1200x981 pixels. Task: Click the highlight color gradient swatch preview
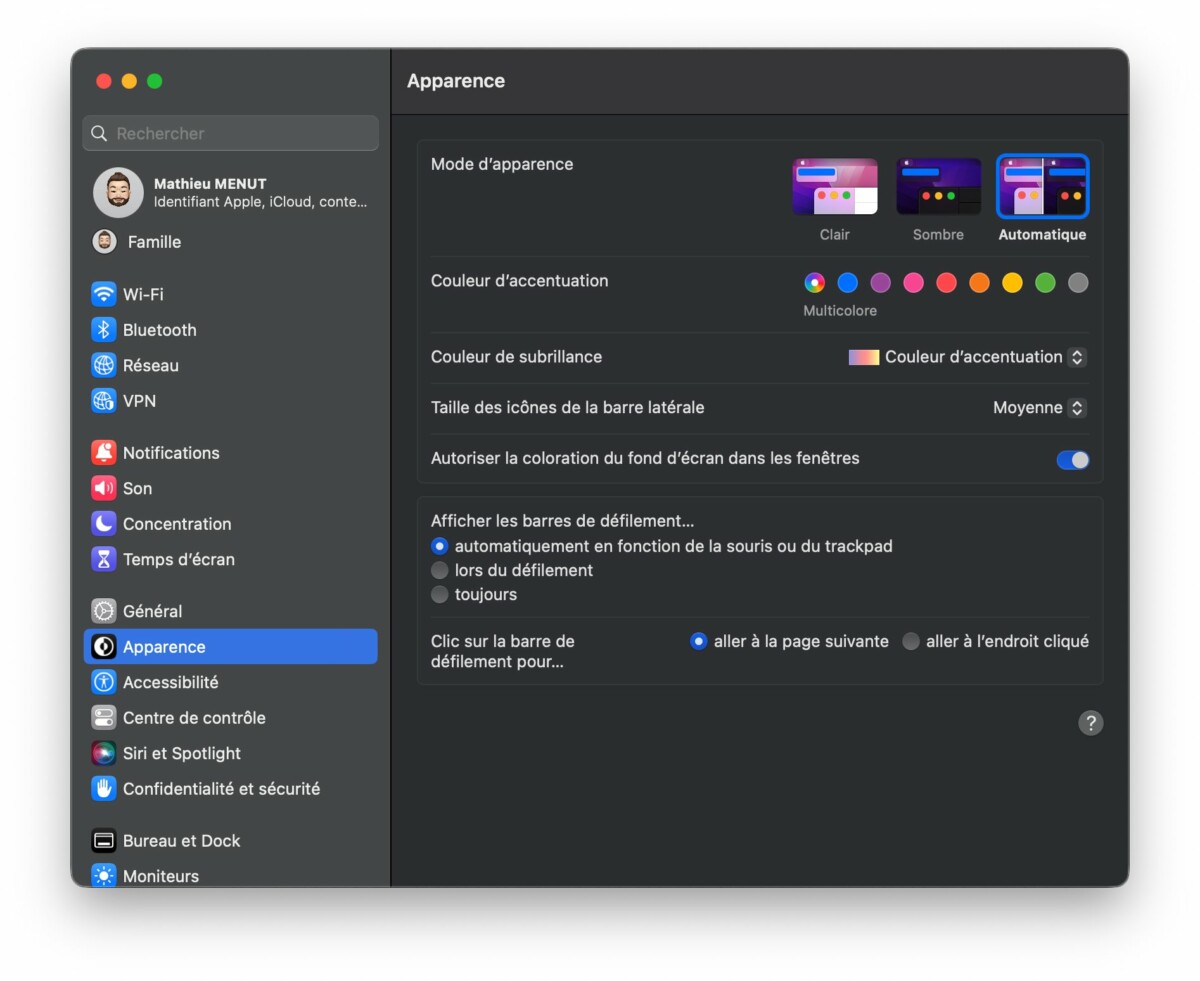864,357
